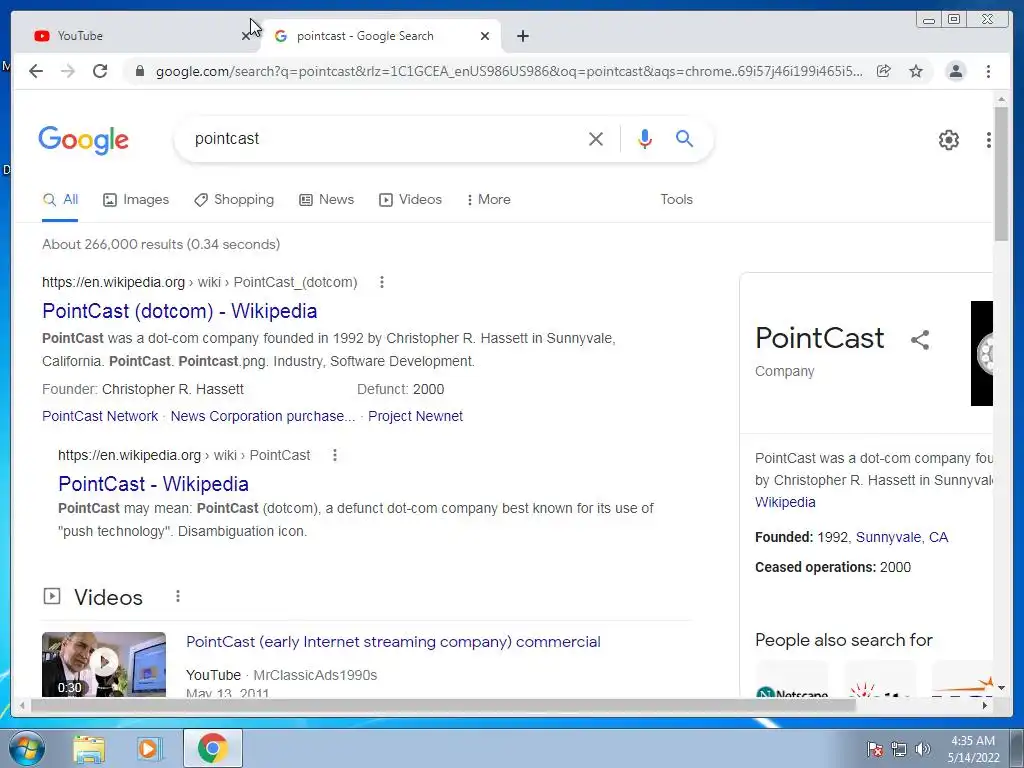Click scrollbar down arrow

point(1001,688)
